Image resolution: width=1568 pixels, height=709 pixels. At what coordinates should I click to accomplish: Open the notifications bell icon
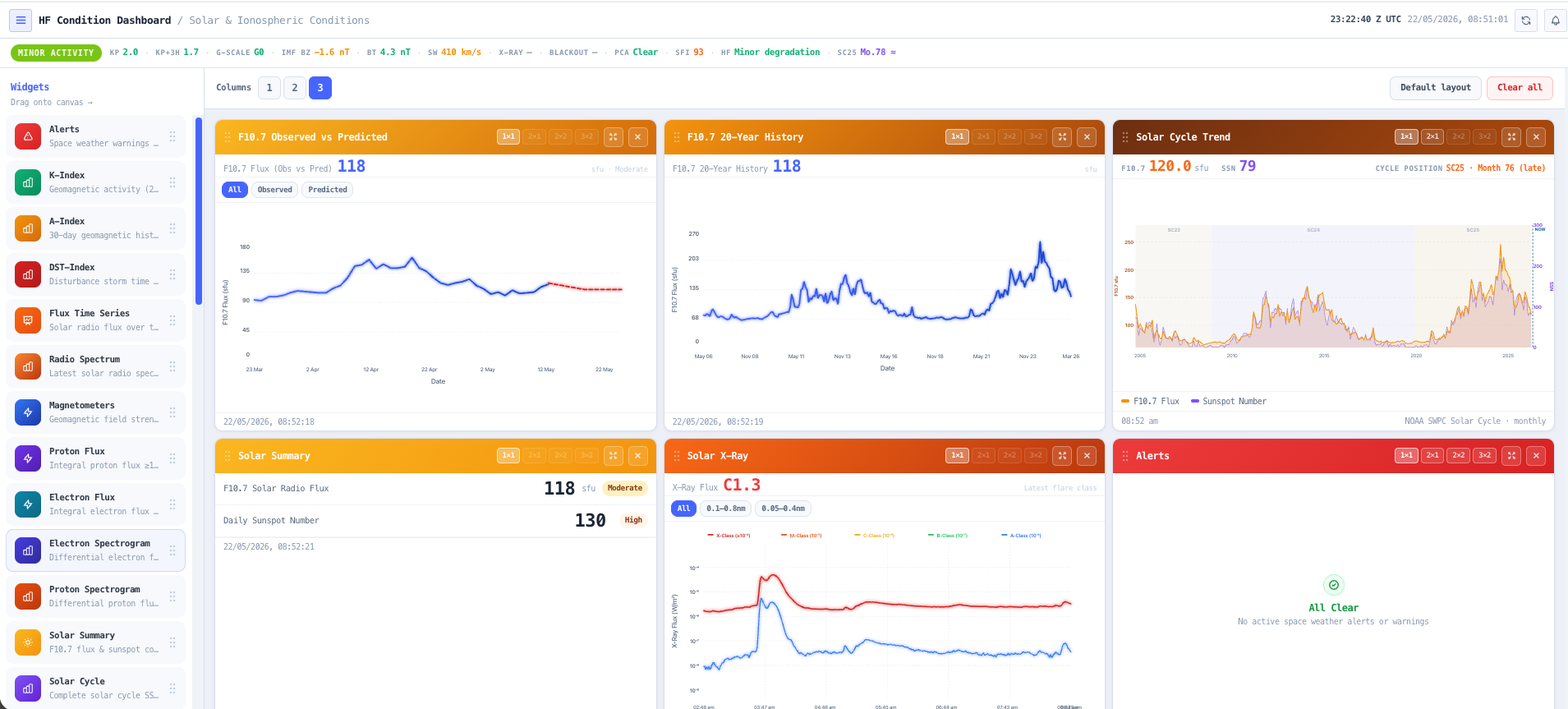tap(1556, 21)
